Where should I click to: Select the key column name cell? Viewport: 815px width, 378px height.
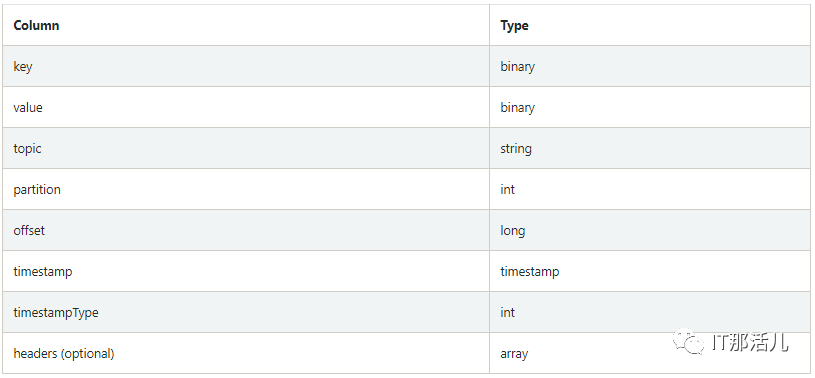246,66
